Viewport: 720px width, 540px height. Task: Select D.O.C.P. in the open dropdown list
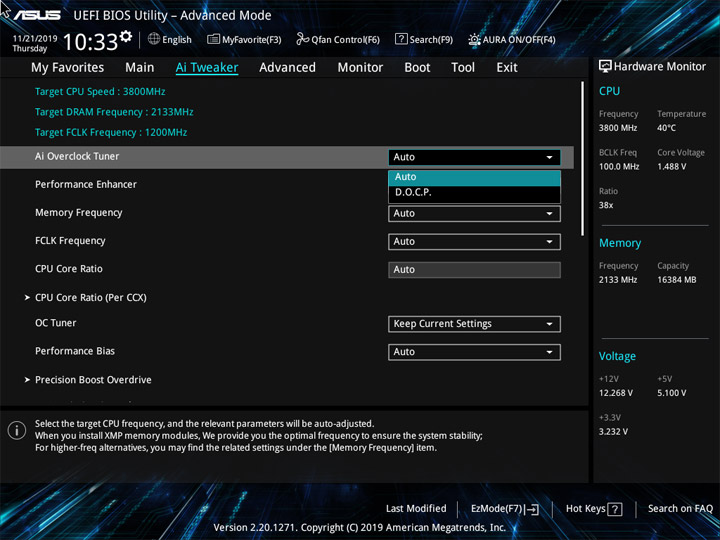click(474, 193)
